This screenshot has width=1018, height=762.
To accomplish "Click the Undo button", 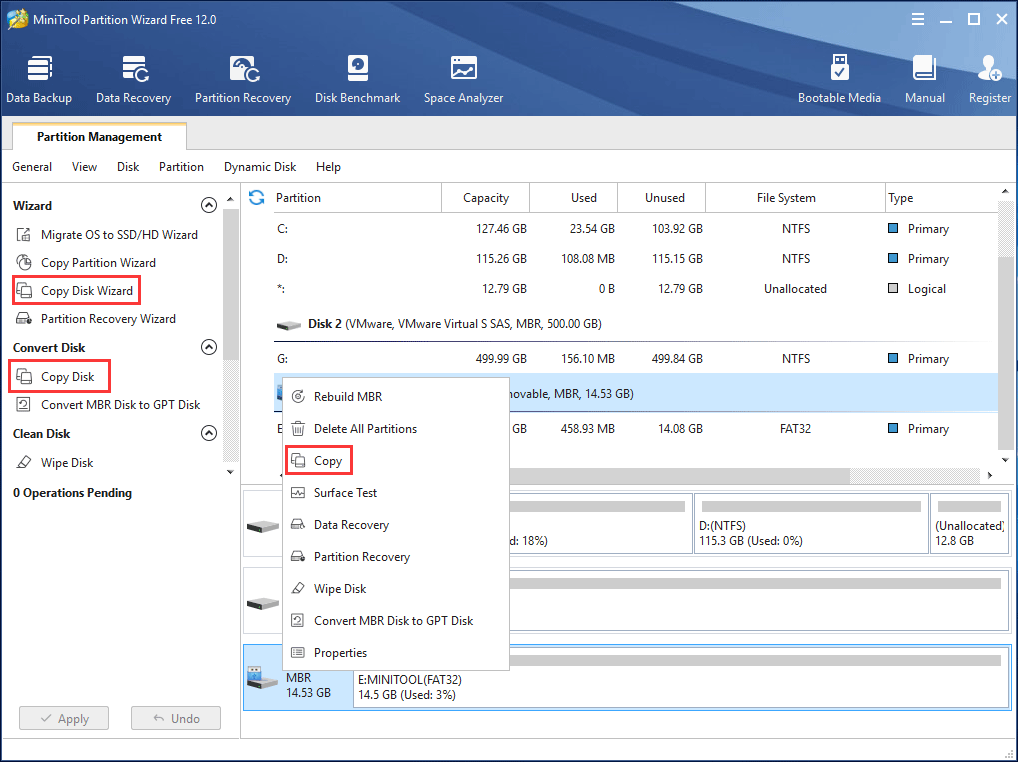I will click(176, 719).
